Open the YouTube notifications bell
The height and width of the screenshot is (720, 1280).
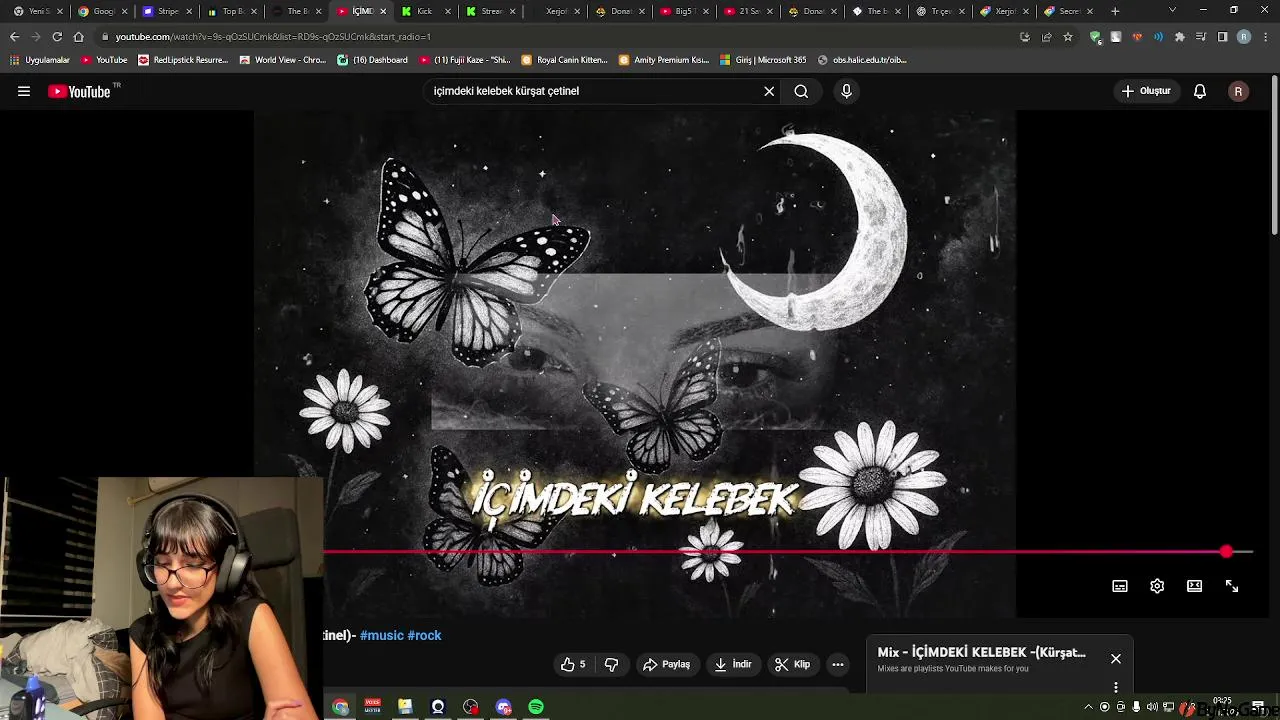pos(1200,91)
